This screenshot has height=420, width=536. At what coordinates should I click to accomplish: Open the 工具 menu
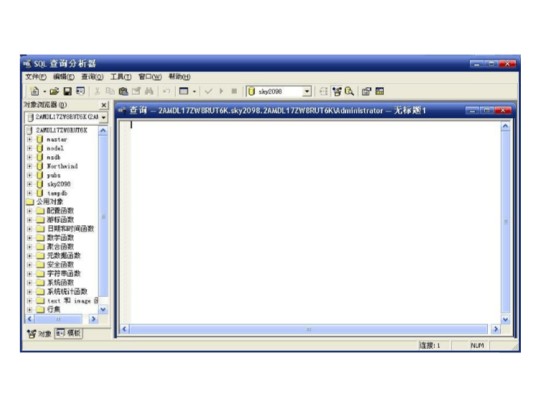click(121, 77)
